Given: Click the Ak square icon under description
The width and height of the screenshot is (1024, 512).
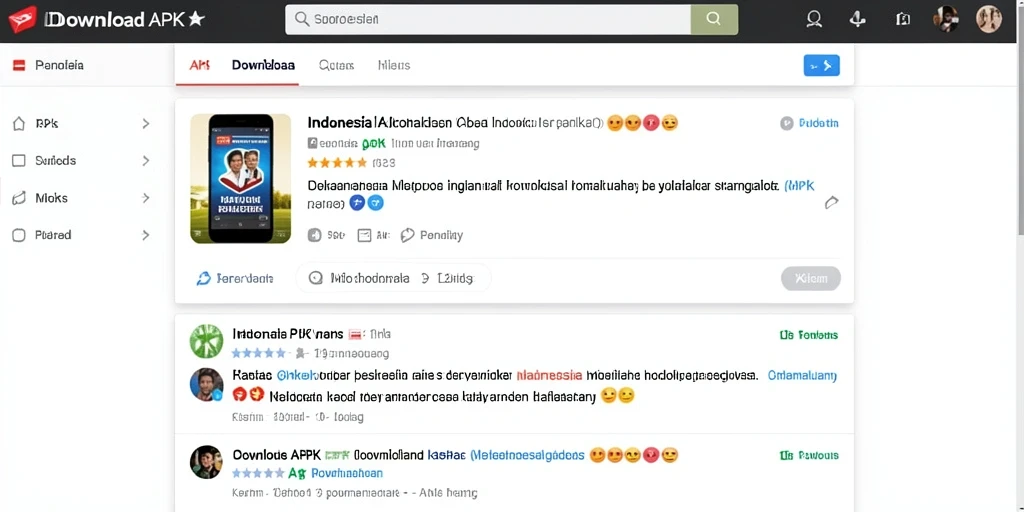Looking at the screenshot, I should (x=364, y=235).
